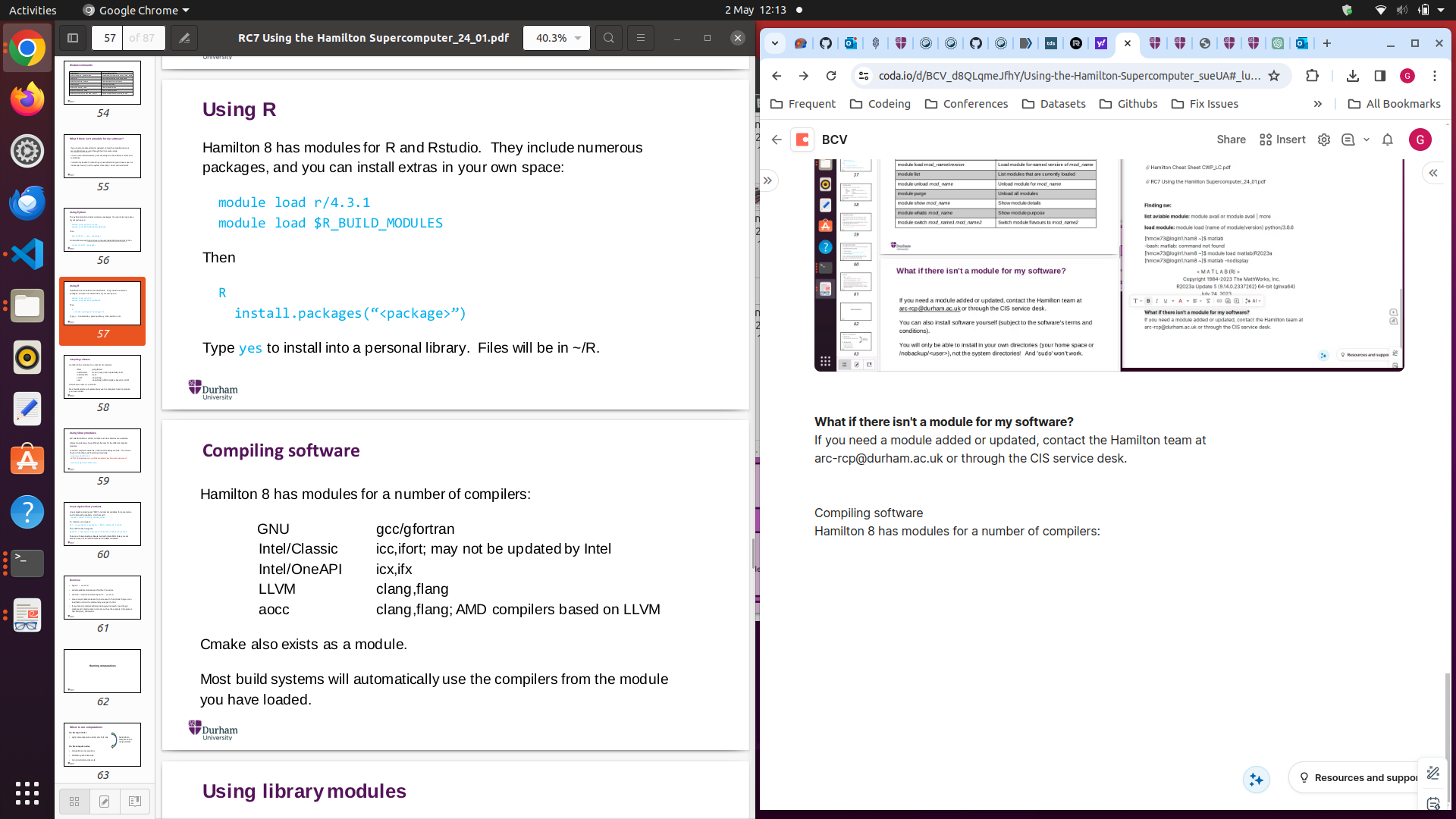Open search in the PDF viewer

point(608,38)
